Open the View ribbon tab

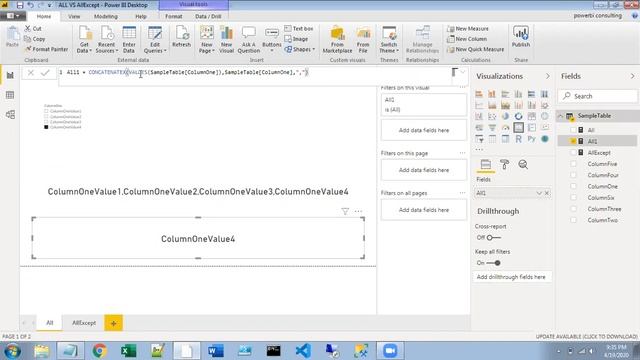pos(74,16)
